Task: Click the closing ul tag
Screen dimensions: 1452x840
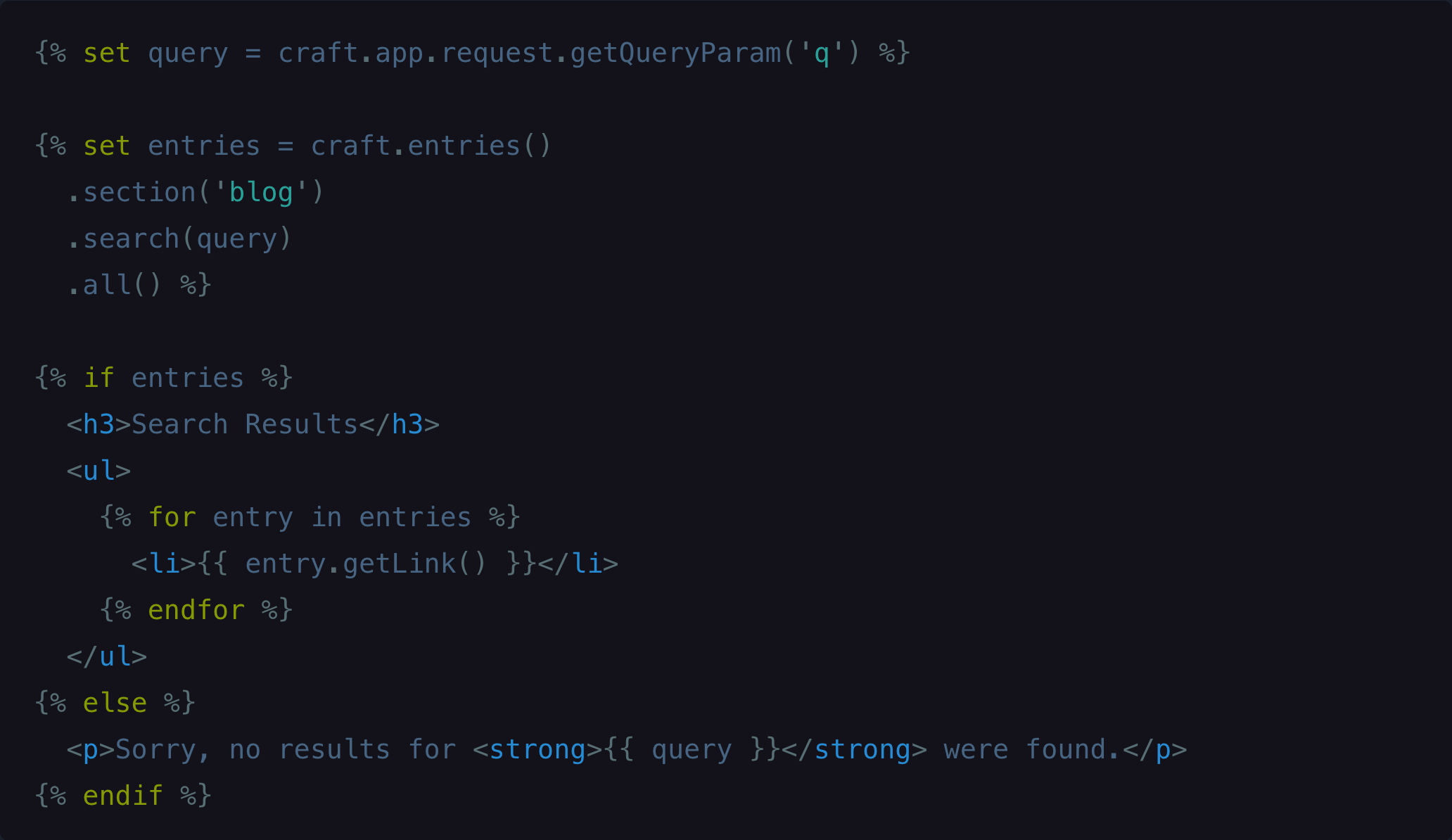Action: pyautogui.click(x=107, y=657)
